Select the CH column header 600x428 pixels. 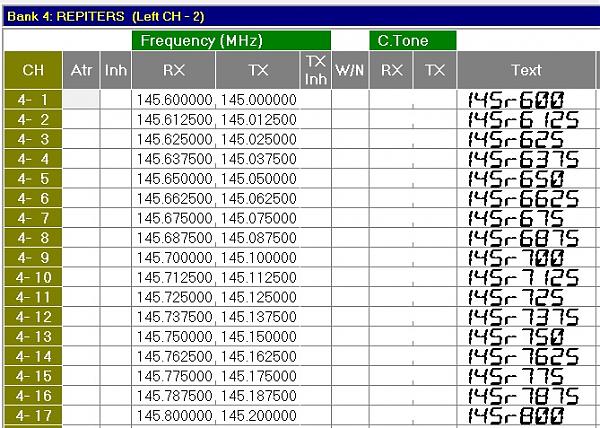tap(33, 70)
